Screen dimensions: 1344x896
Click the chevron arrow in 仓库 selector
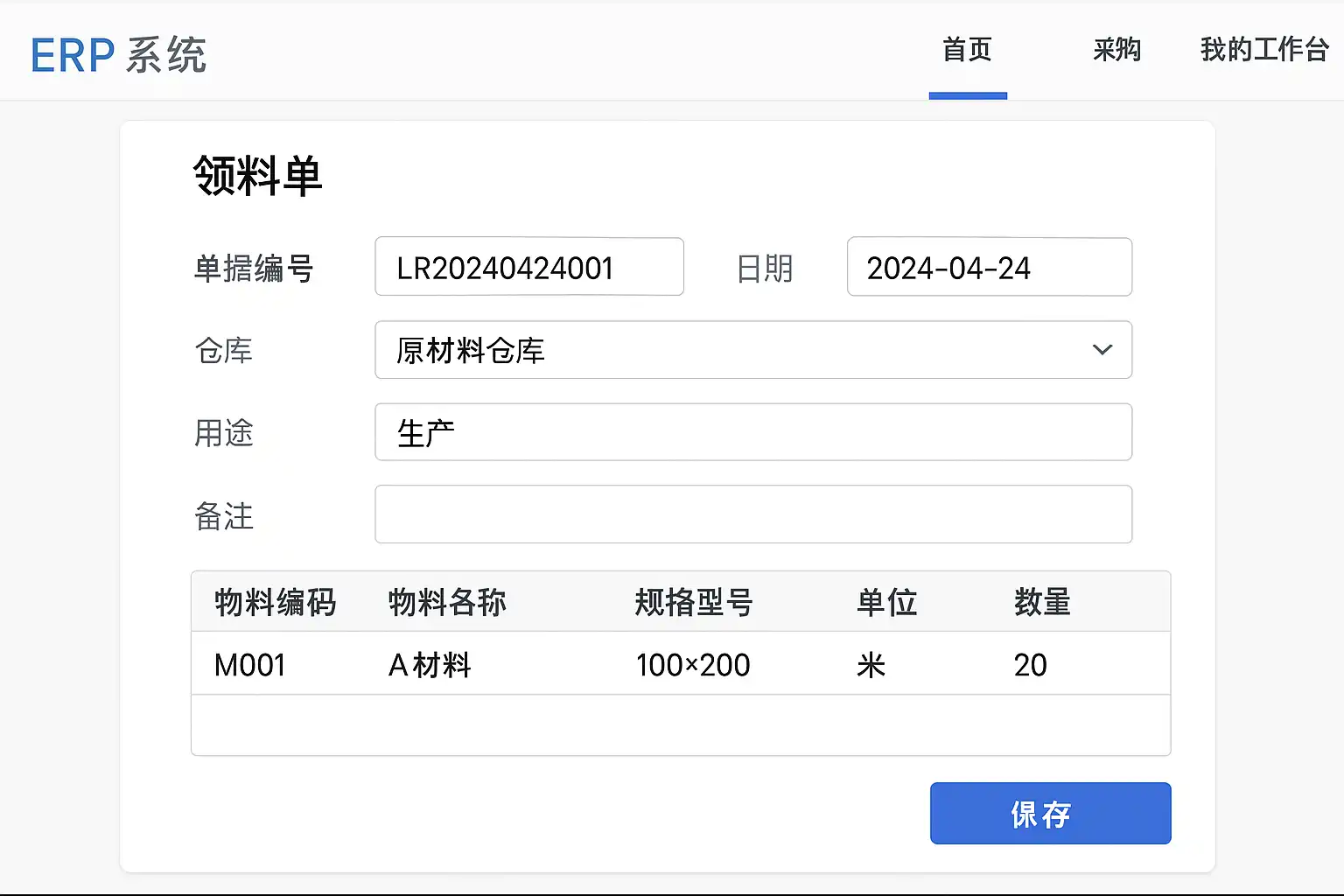point(1102,350)
